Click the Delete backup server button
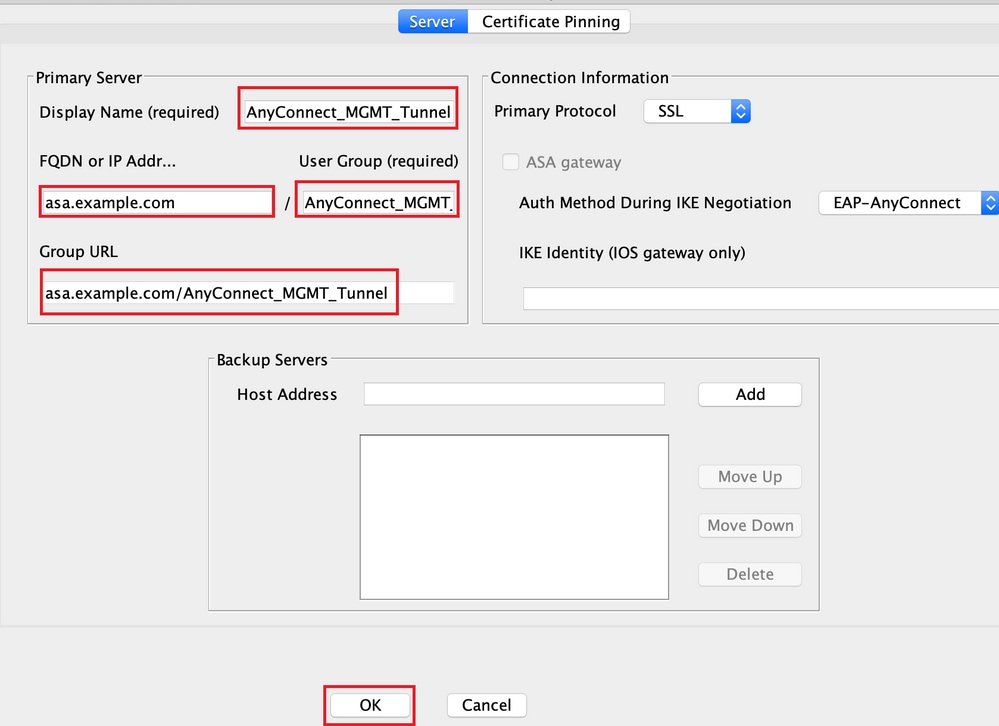Viewport: 999px width, 726px height. click(750, 574)
